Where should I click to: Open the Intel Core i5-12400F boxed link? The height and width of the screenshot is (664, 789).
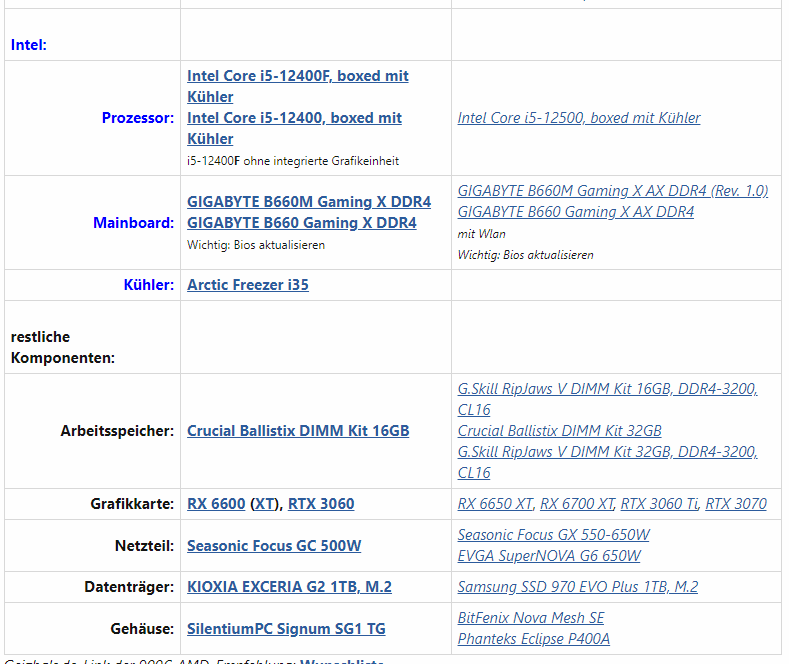tap(297, 86)
